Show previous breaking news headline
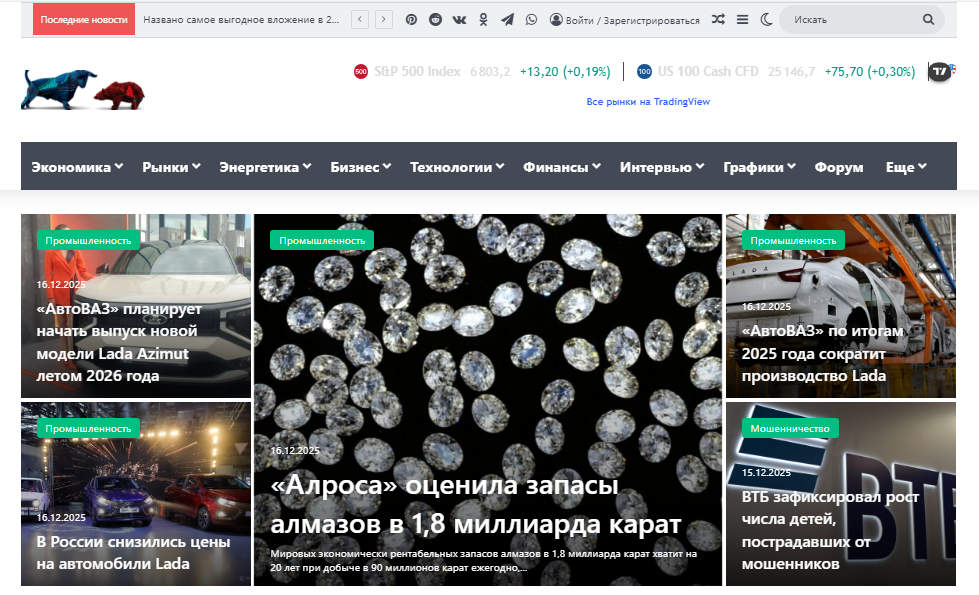Image resolution: width=979 pixels, height=595 pixels. (360, 20)
